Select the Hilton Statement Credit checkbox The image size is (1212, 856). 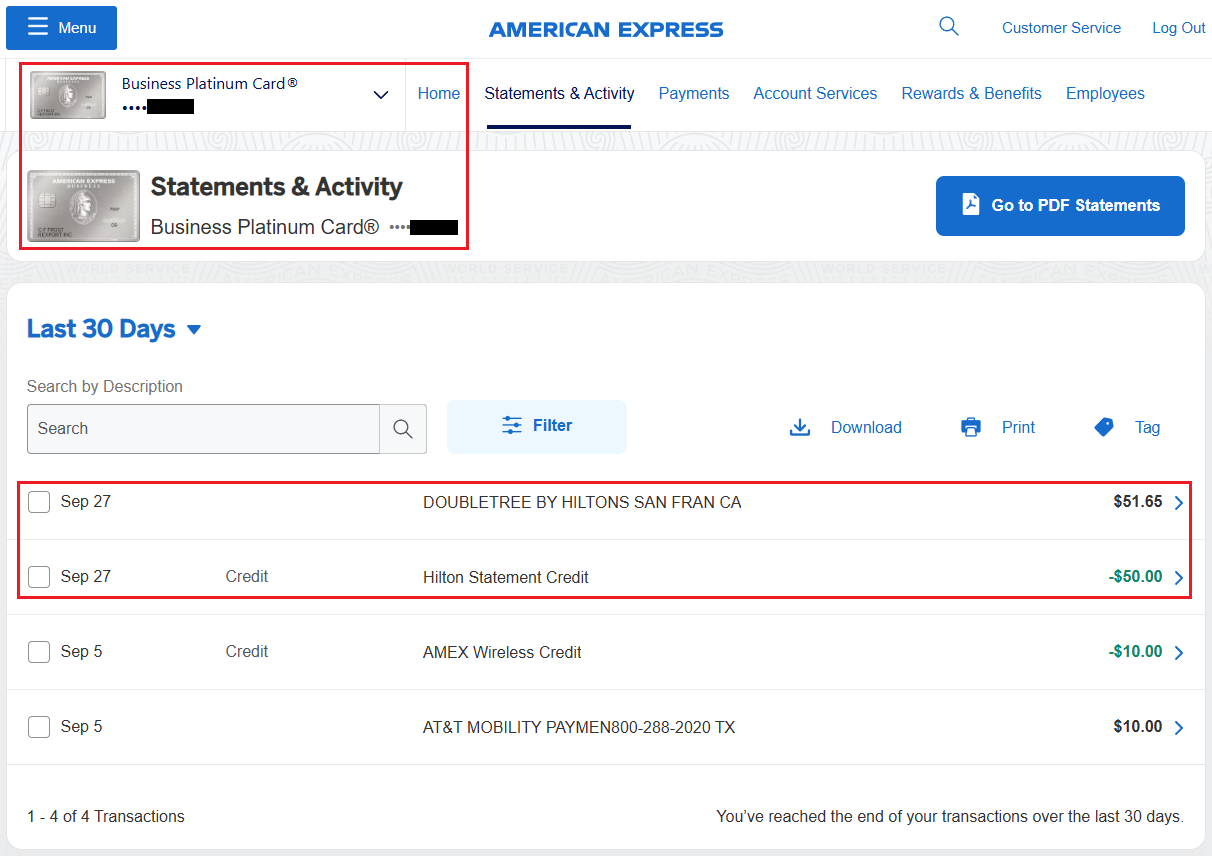click(39, 577)
